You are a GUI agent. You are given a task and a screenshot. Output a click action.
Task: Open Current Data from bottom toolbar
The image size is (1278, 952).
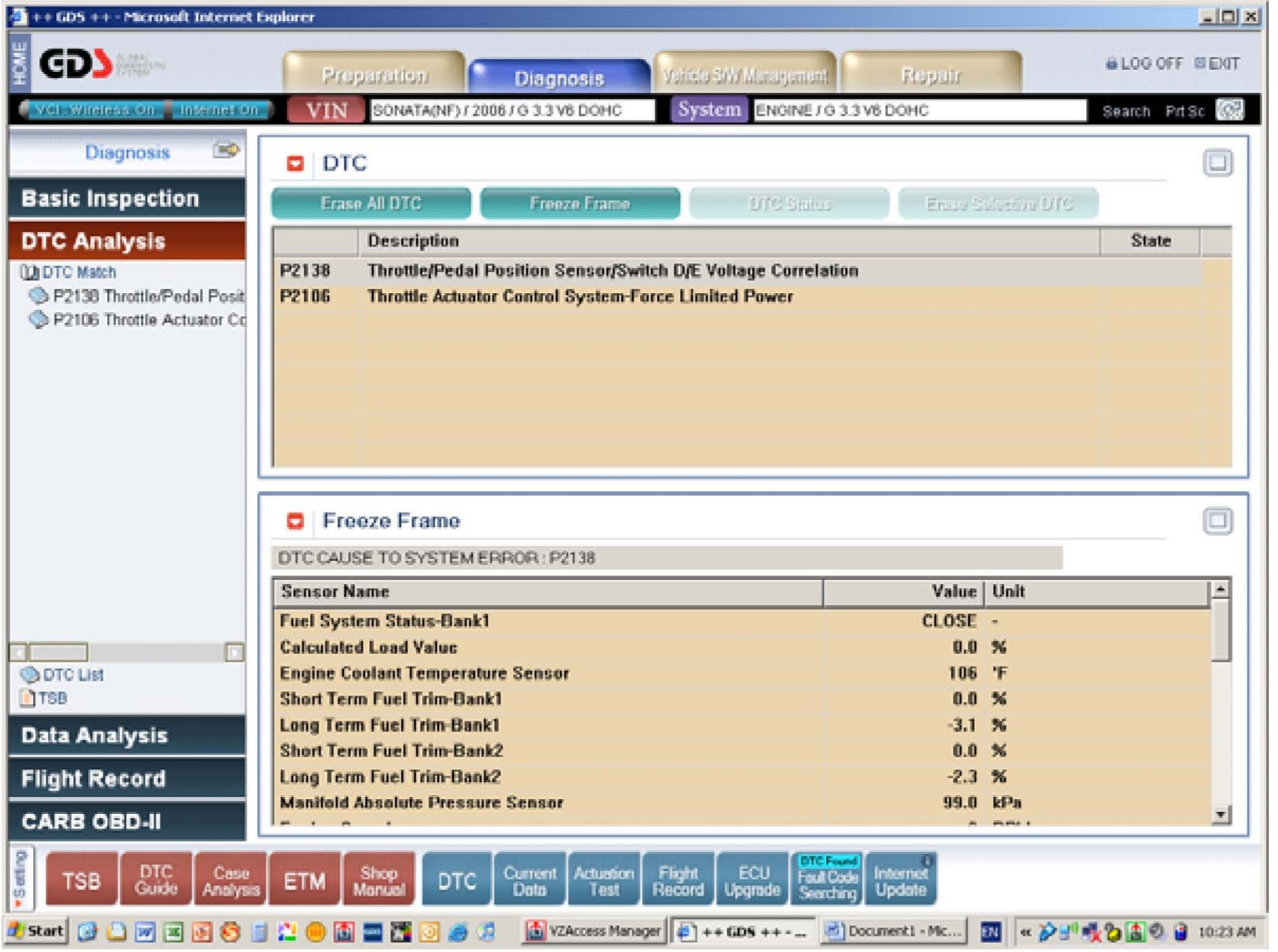click(x=529, y=881)
